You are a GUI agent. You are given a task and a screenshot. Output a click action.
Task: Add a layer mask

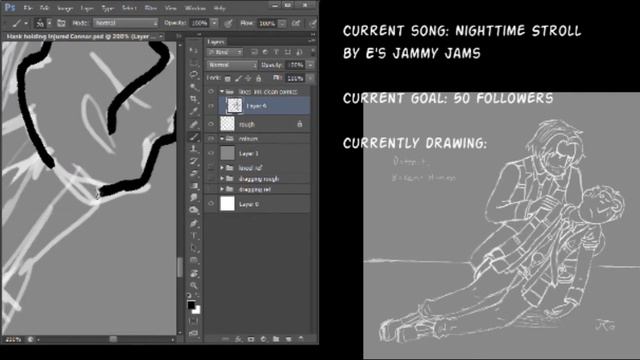(251, 339)
